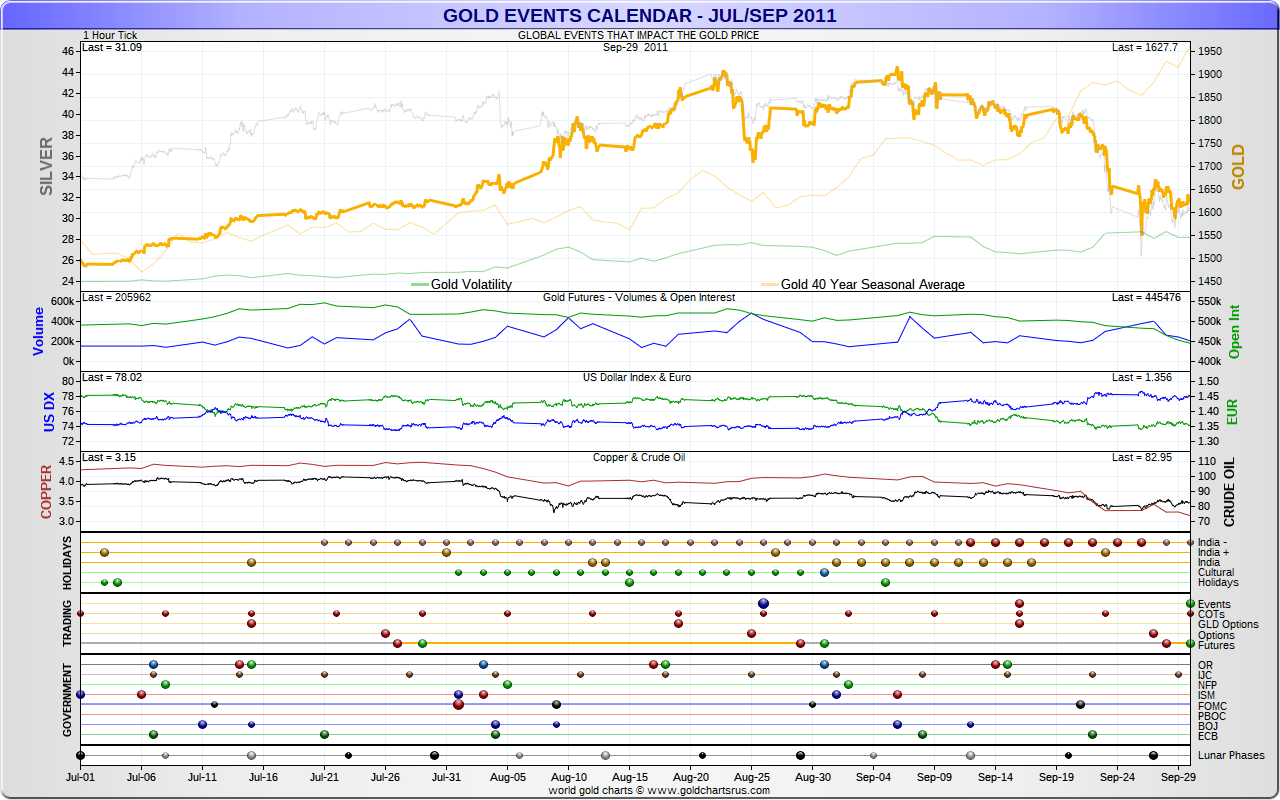Click the copper value 'Last = 3.15'
Image resolution: width=1280 pixels, height=800 pixels.
pos(109,457)
